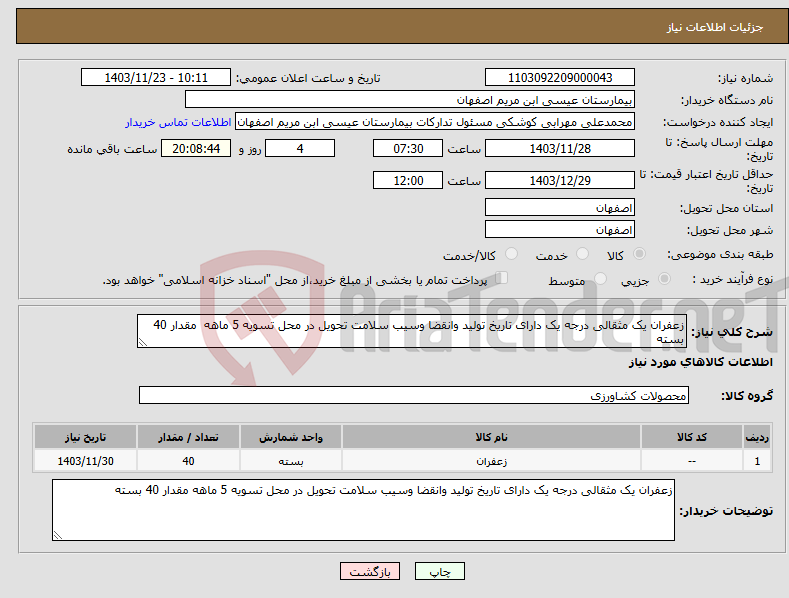The image size is (789, 598).
Task: Click the توضیحات خریدار label
Action: point(726,511)
